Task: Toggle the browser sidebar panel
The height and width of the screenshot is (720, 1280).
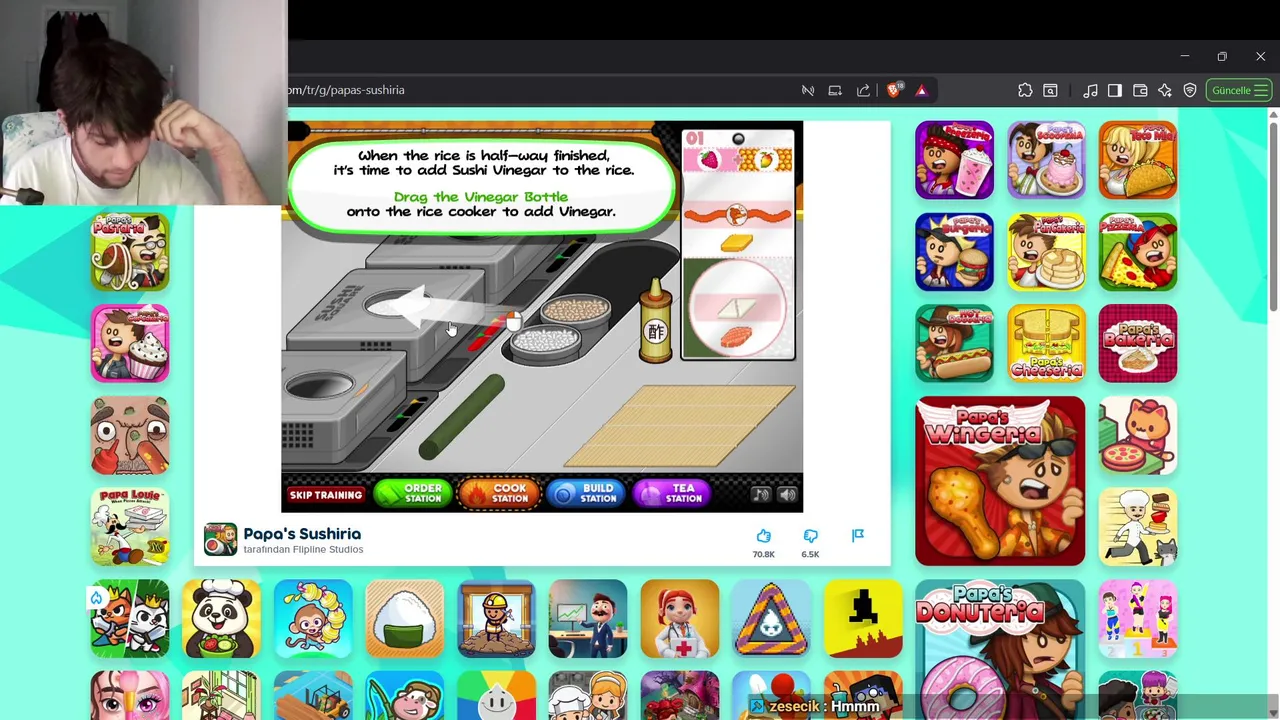Action: click(1115, 90)
